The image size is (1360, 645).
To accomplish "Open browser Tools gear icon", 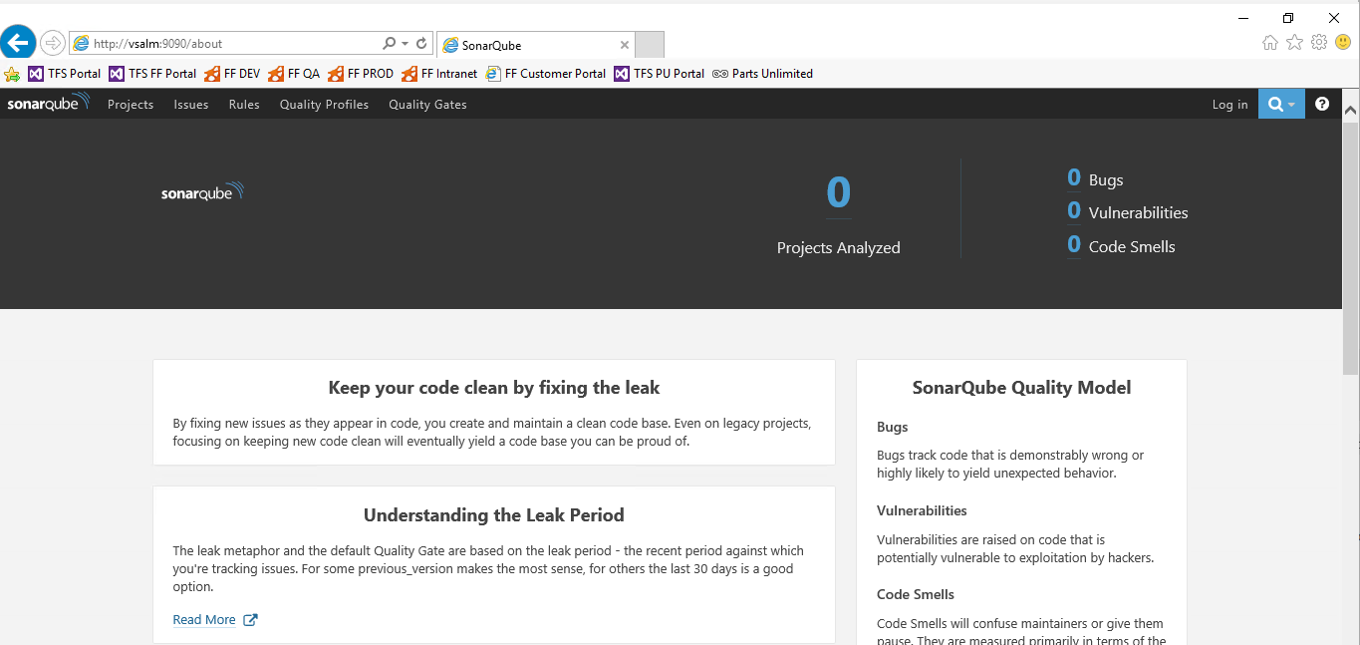I will (x=1319, y=42).
